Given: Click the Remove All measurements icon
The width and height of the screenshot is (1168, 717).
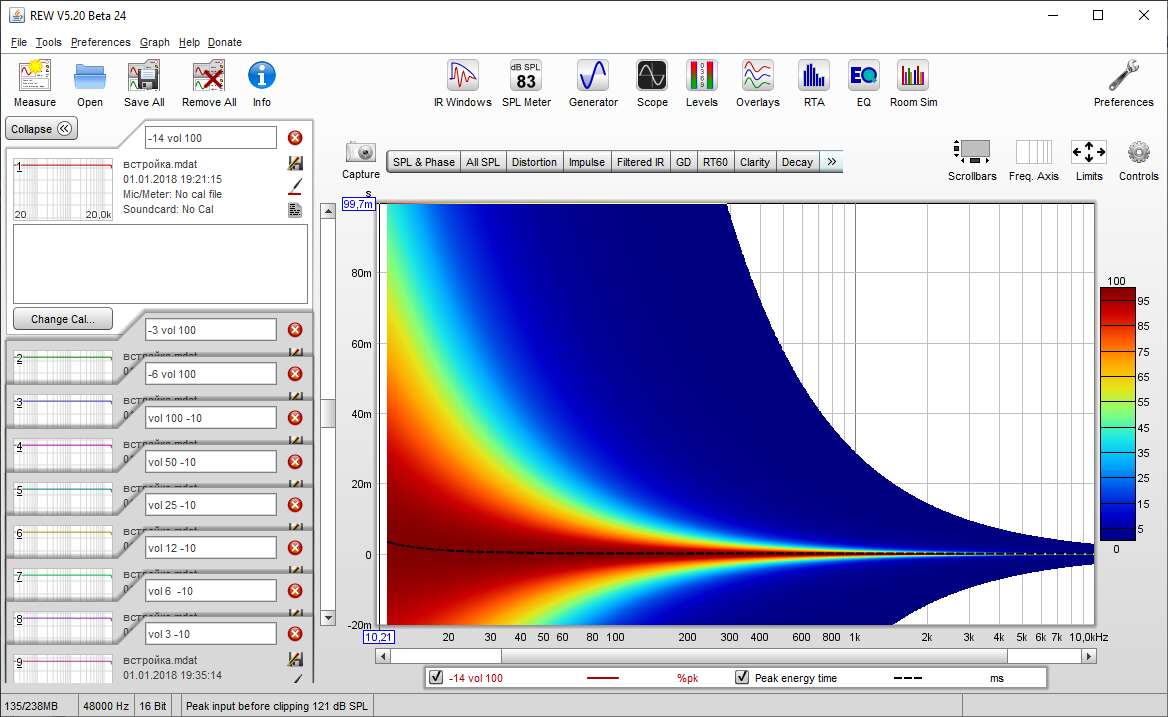Looking at the screenshot, I should click(209, 83).
